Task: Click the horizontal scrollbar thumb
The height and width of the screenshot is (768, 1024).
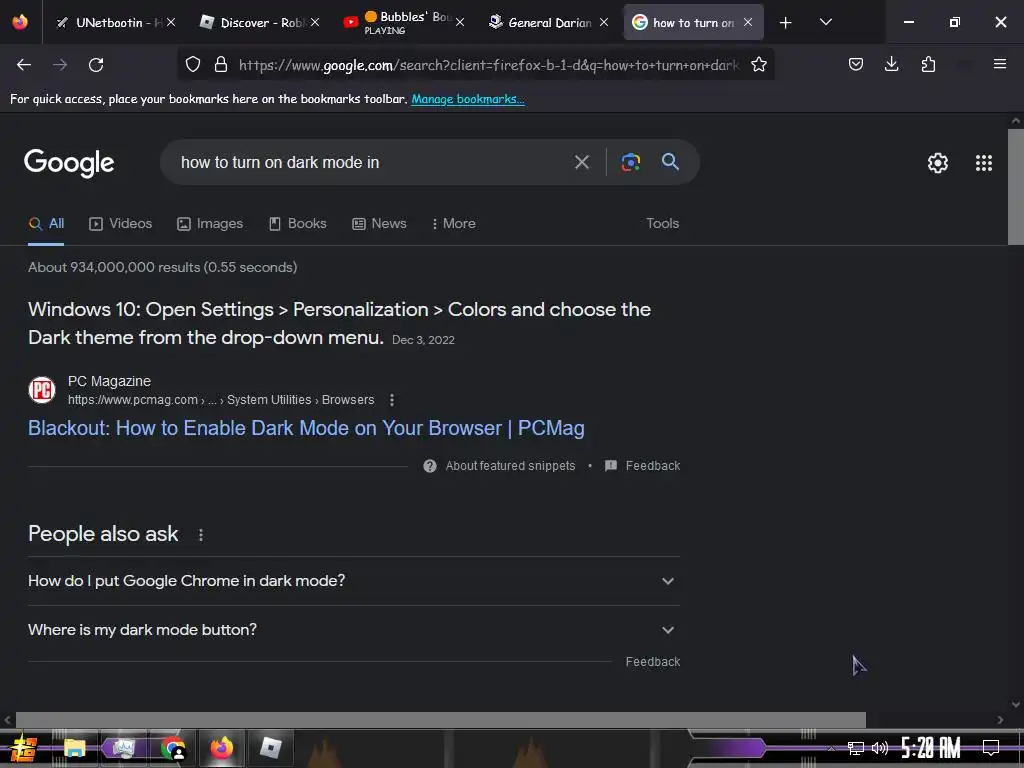Action: click(x=440, y=720)
